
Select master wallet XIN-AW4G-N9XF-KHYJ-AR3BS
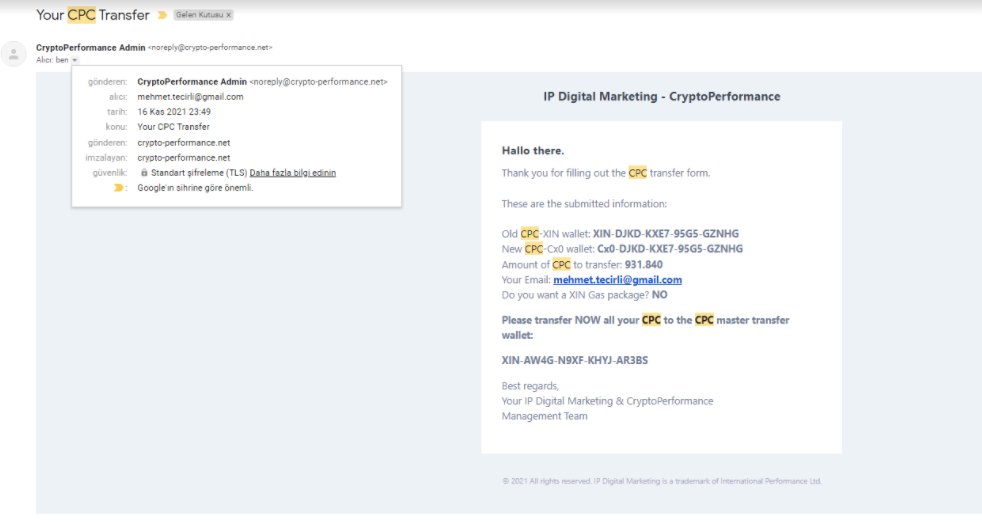(x=575, y=360)
